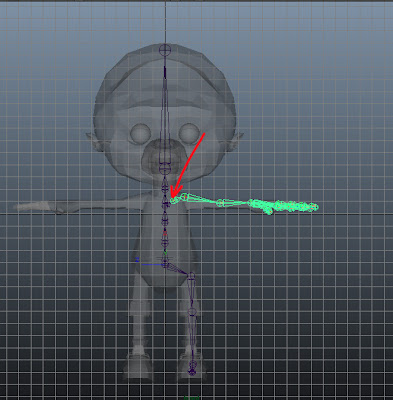Select the green elbow joint
The width and height of the screenshot is (393, 400).
(x=220, y=203)
